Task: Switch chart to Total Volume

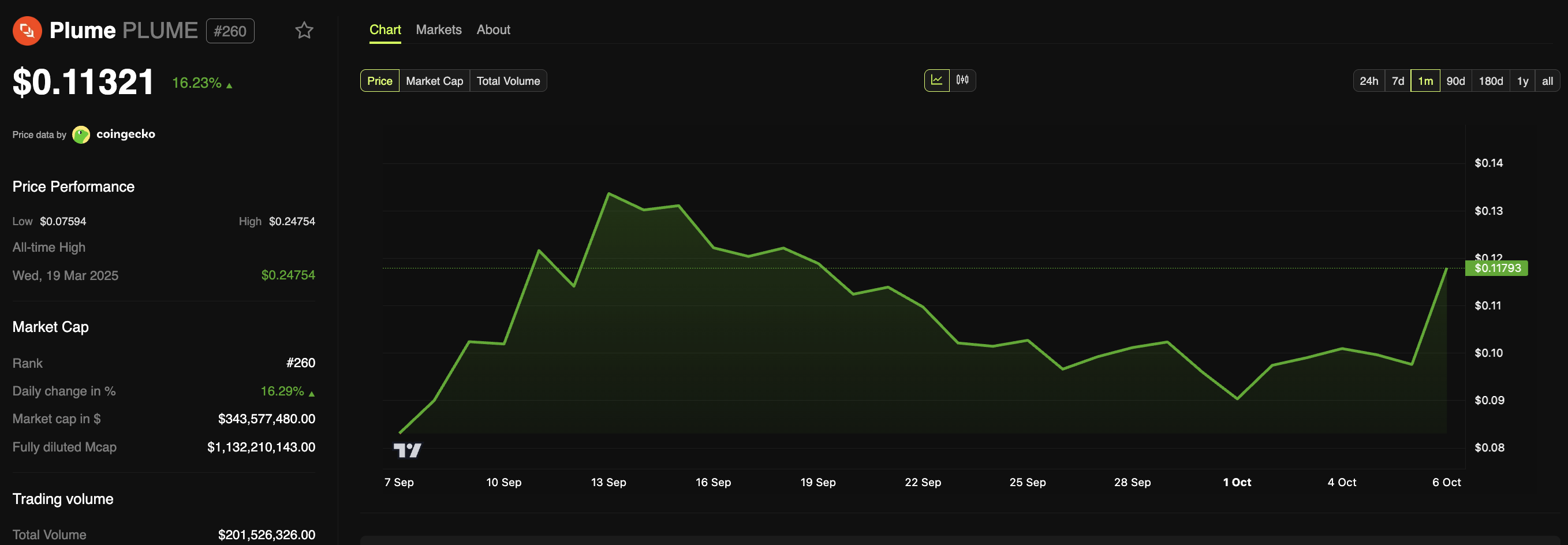Action: (508, 80)
